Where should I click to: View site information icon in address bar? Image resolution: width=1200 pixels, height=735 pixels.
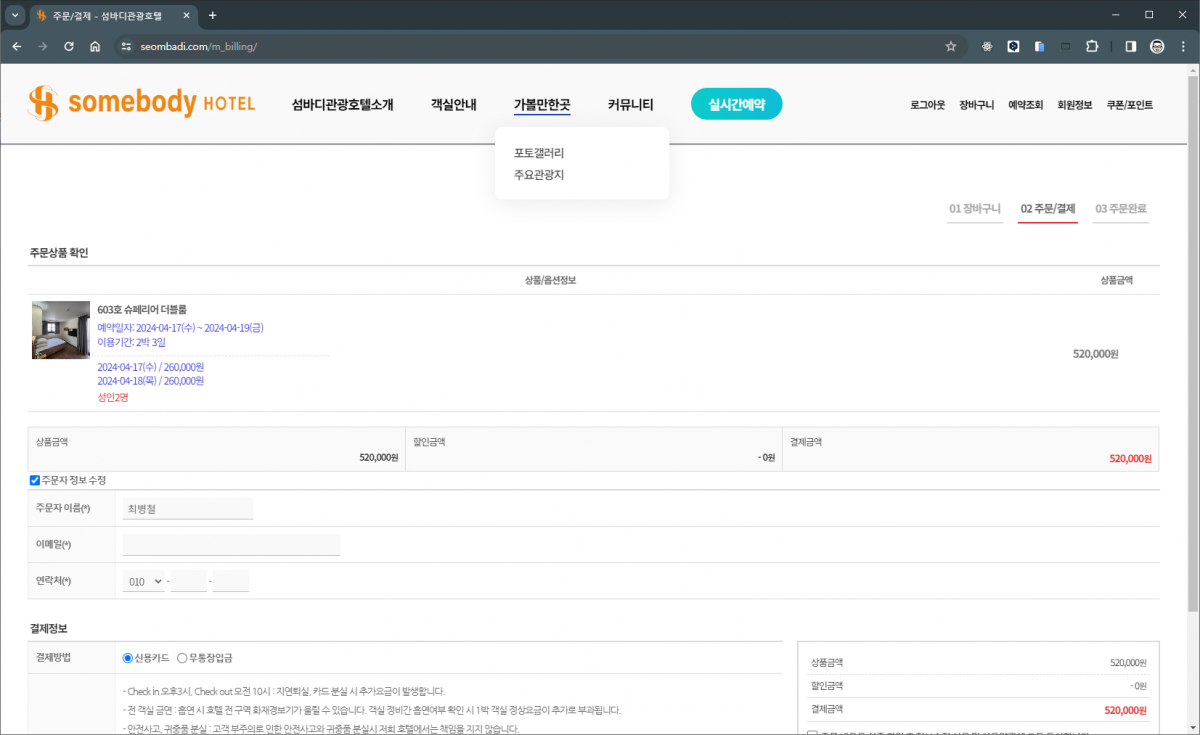coord(126,46)
